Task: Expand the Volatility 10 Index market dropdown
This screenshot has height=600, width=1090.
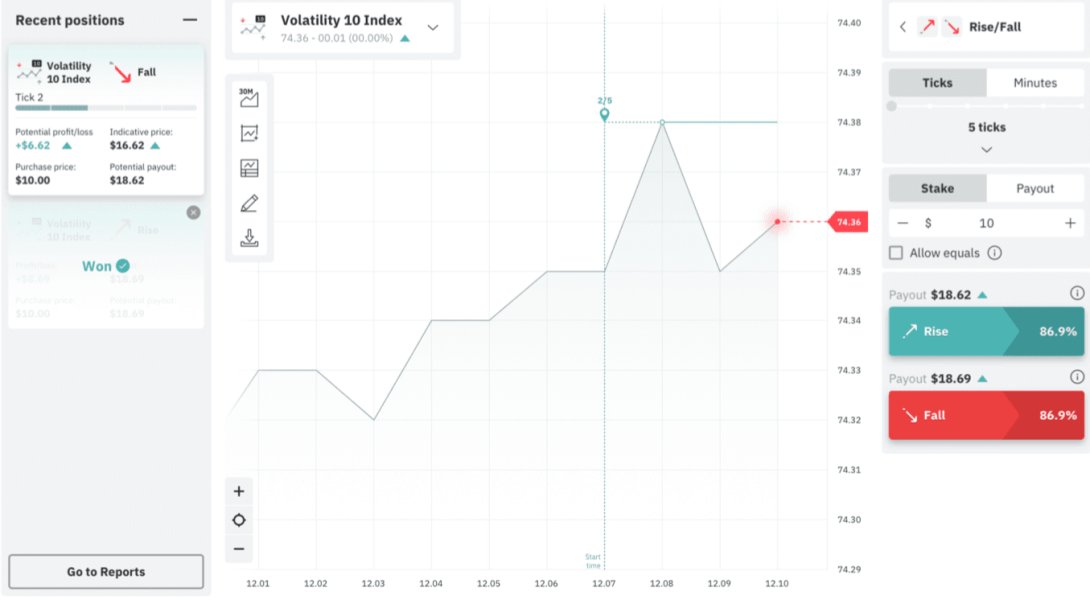Action: click(433, 28)
